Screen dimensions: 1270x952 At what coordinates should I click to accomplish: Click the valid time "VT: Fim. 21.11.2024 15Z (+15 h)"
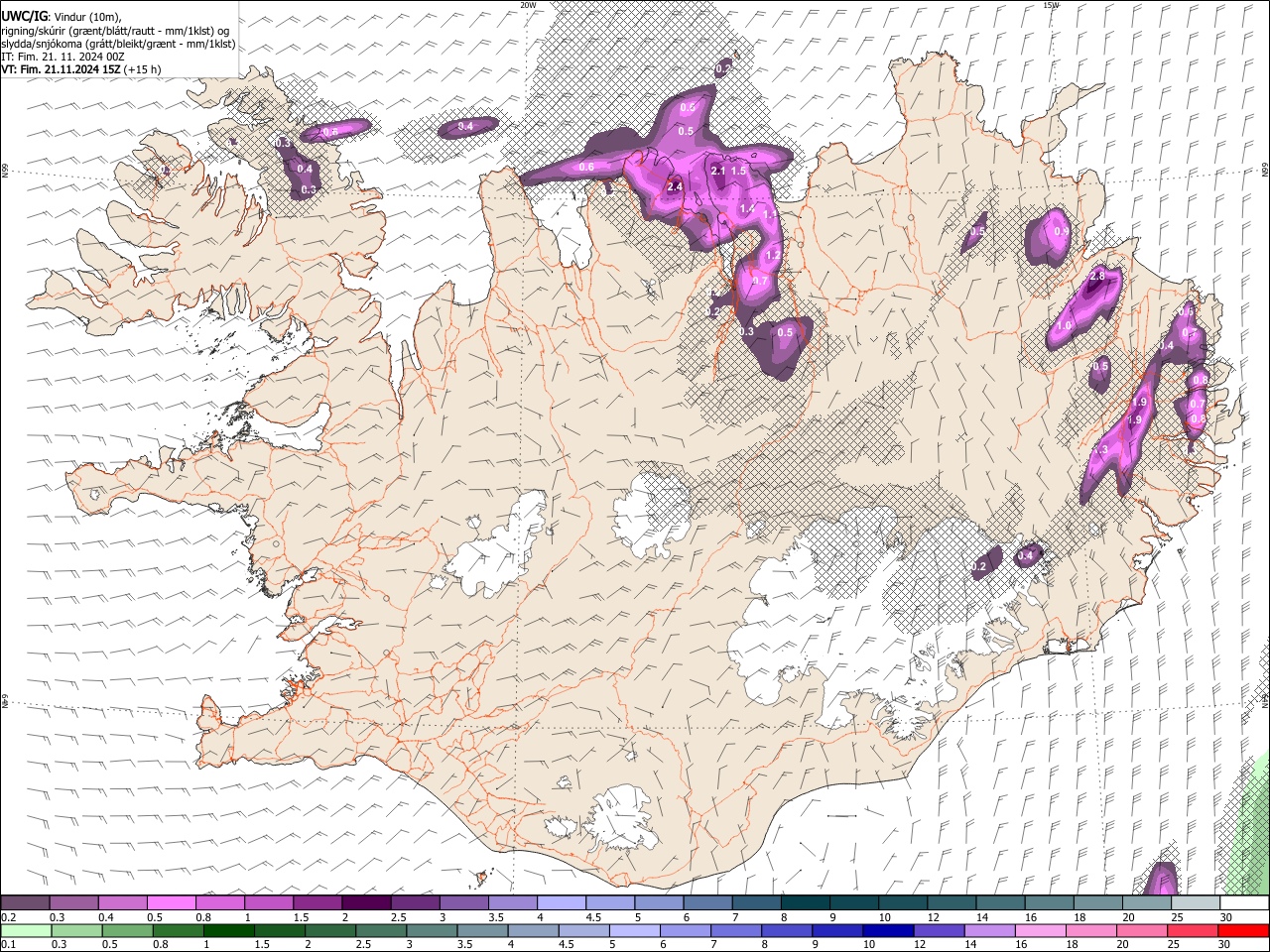[80, 69]
